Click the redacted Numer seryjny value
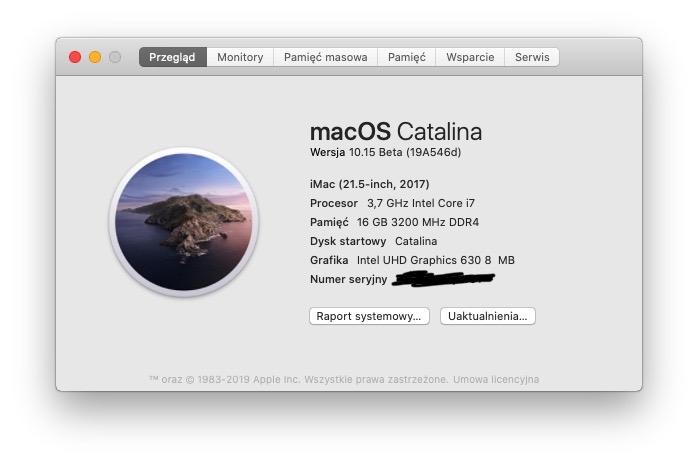Viewport: 698px width, 465px height. (x=443, y=279)
